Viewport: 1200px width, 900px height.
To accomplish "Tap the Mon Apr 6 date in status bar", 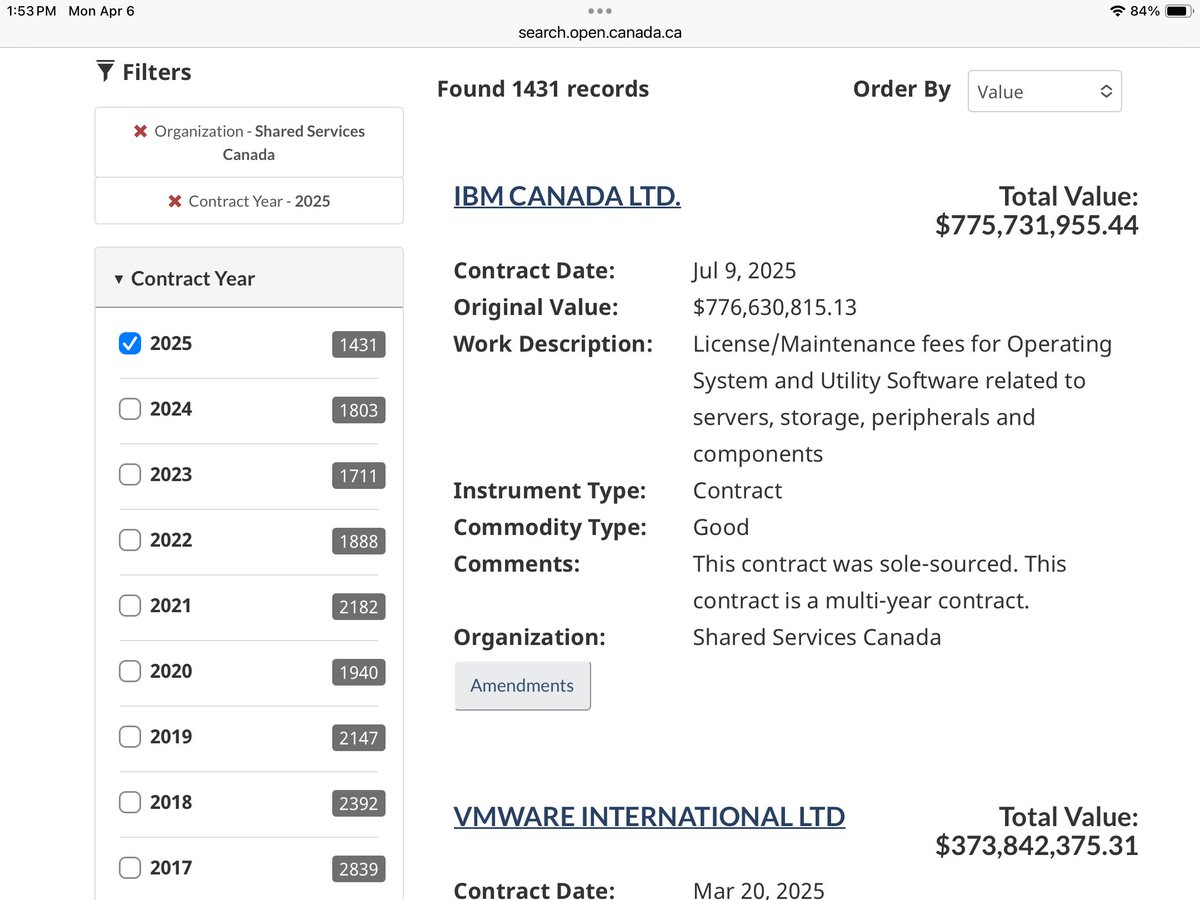I will [101, 11].
